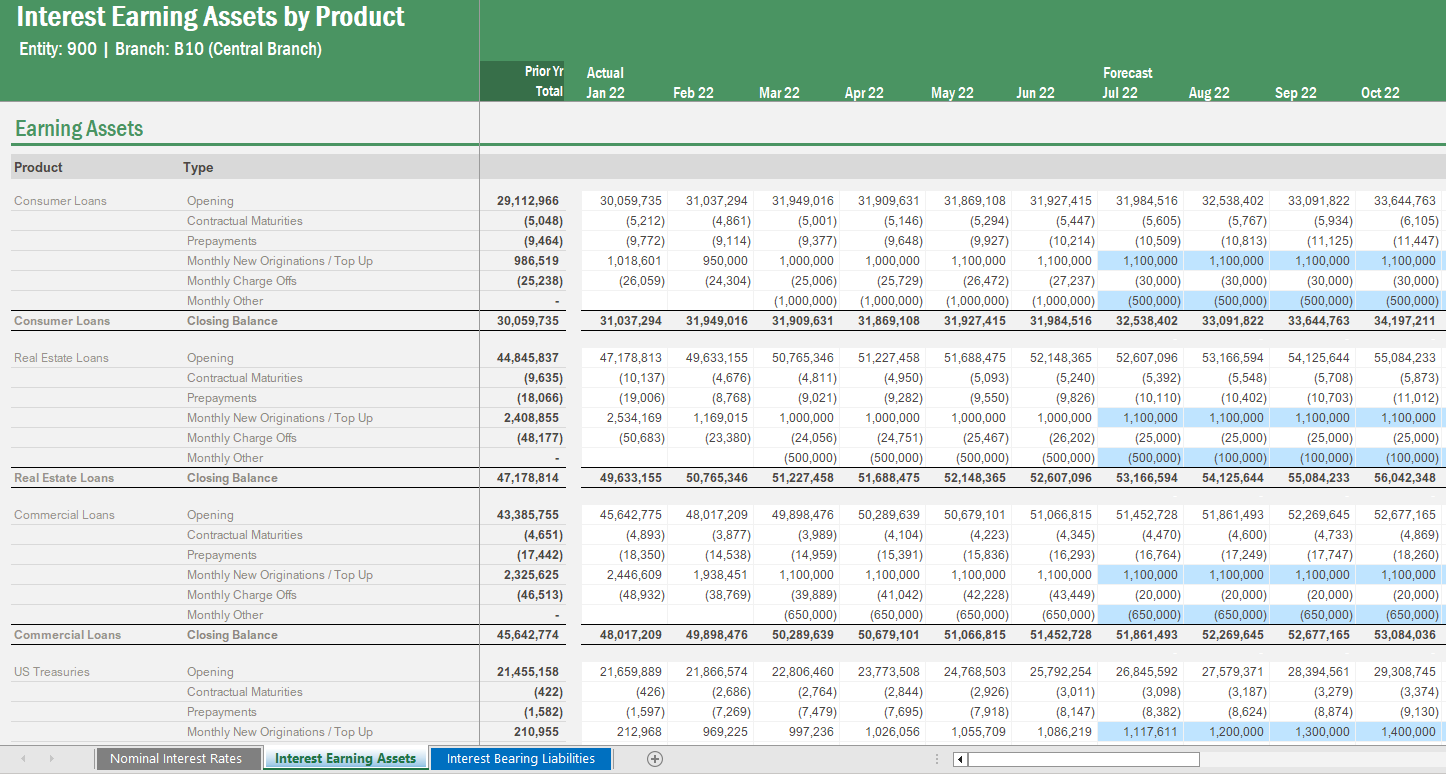The image size is (1446, 774).
Task: Select the Jul 22 column header under Forecast
Action: (x=1122, y=92)
